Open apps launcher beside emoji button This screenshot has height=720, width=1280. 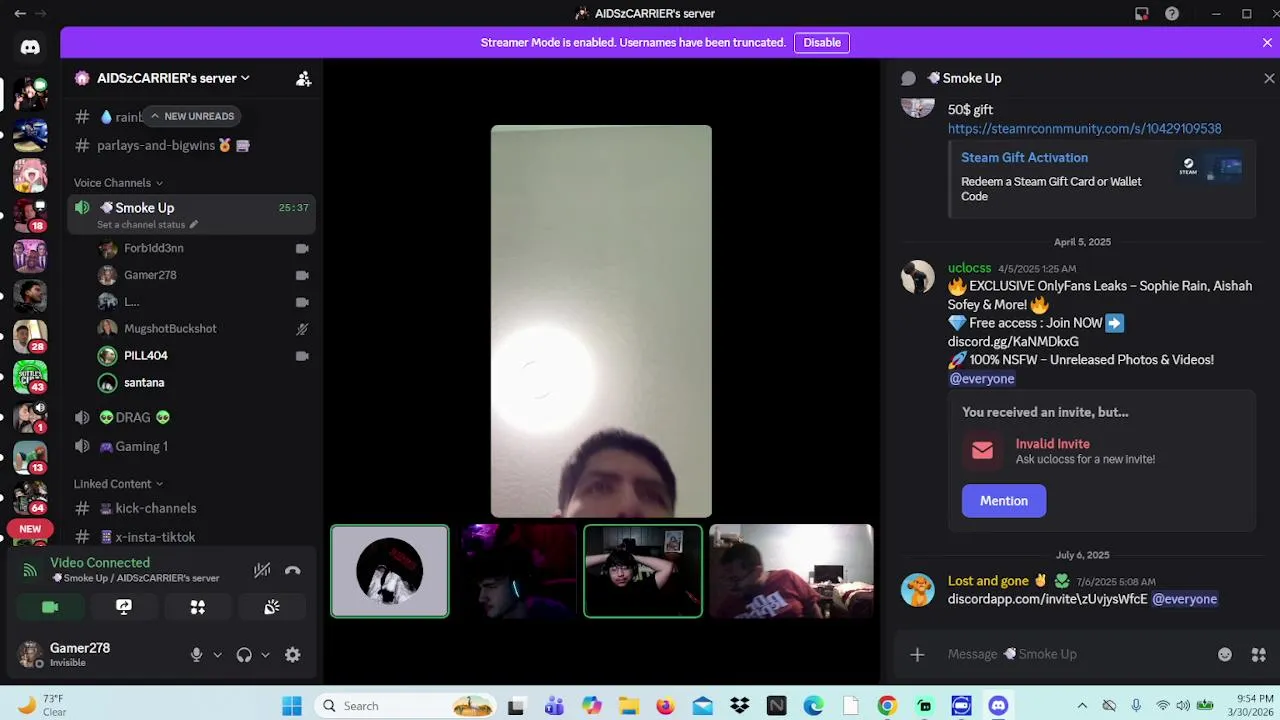point(1258,655)
